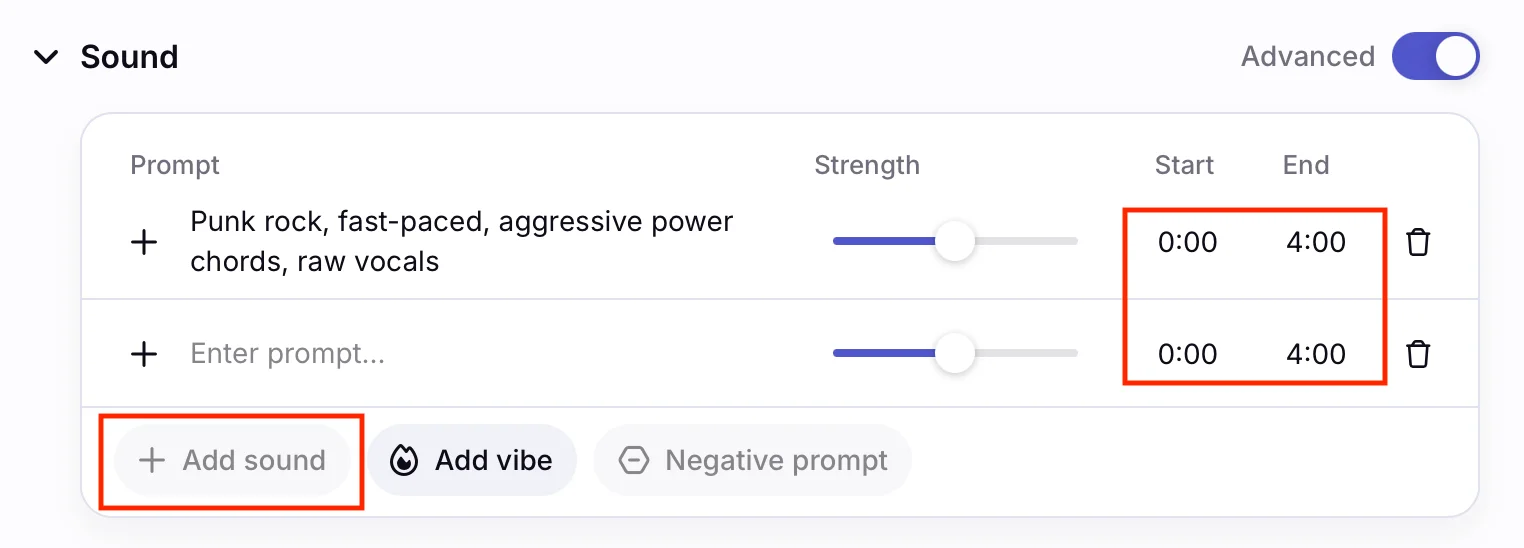Set start time of first prompt row
Image resolution: width=1524 pixels, height=548 pixels.
pyautogui.click(x=1187, y=242)
